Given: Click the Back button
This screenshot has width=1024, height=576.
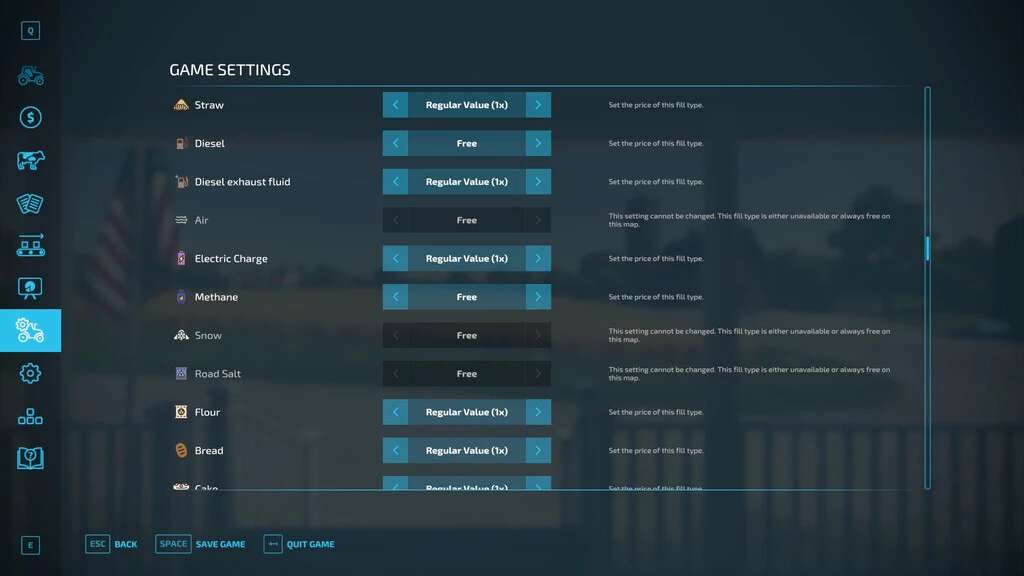Looking at the screenshot, I should [x=112, y=544].
